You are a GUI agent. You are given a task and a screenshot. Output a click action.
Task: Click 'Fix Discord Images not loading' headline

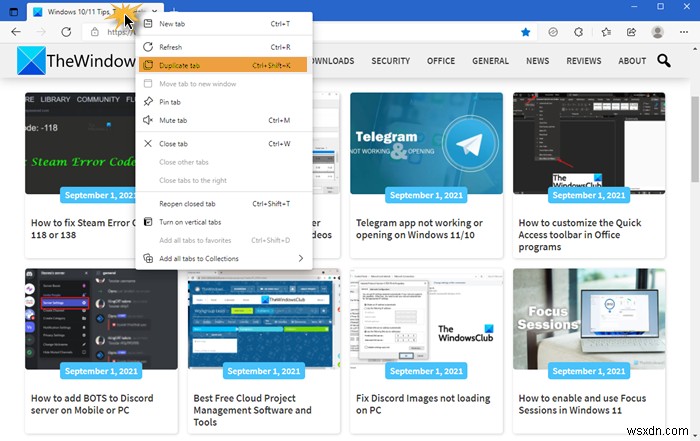tap(423, 404)
